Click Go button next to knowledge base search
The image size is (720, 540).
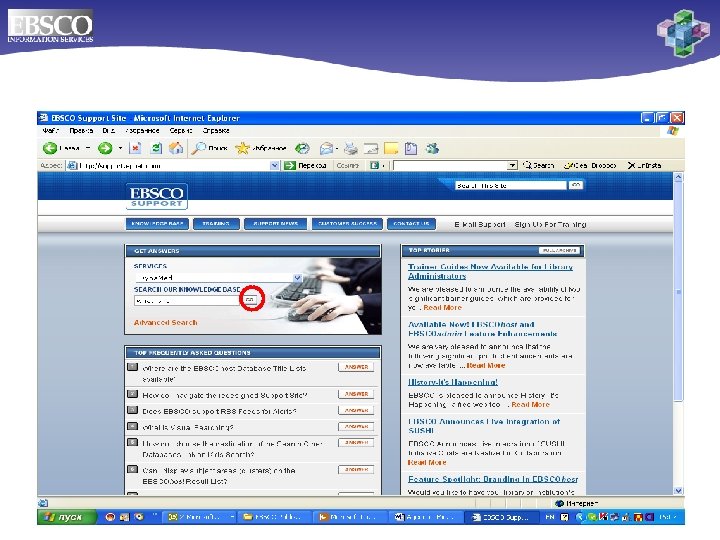coord(250,300)
